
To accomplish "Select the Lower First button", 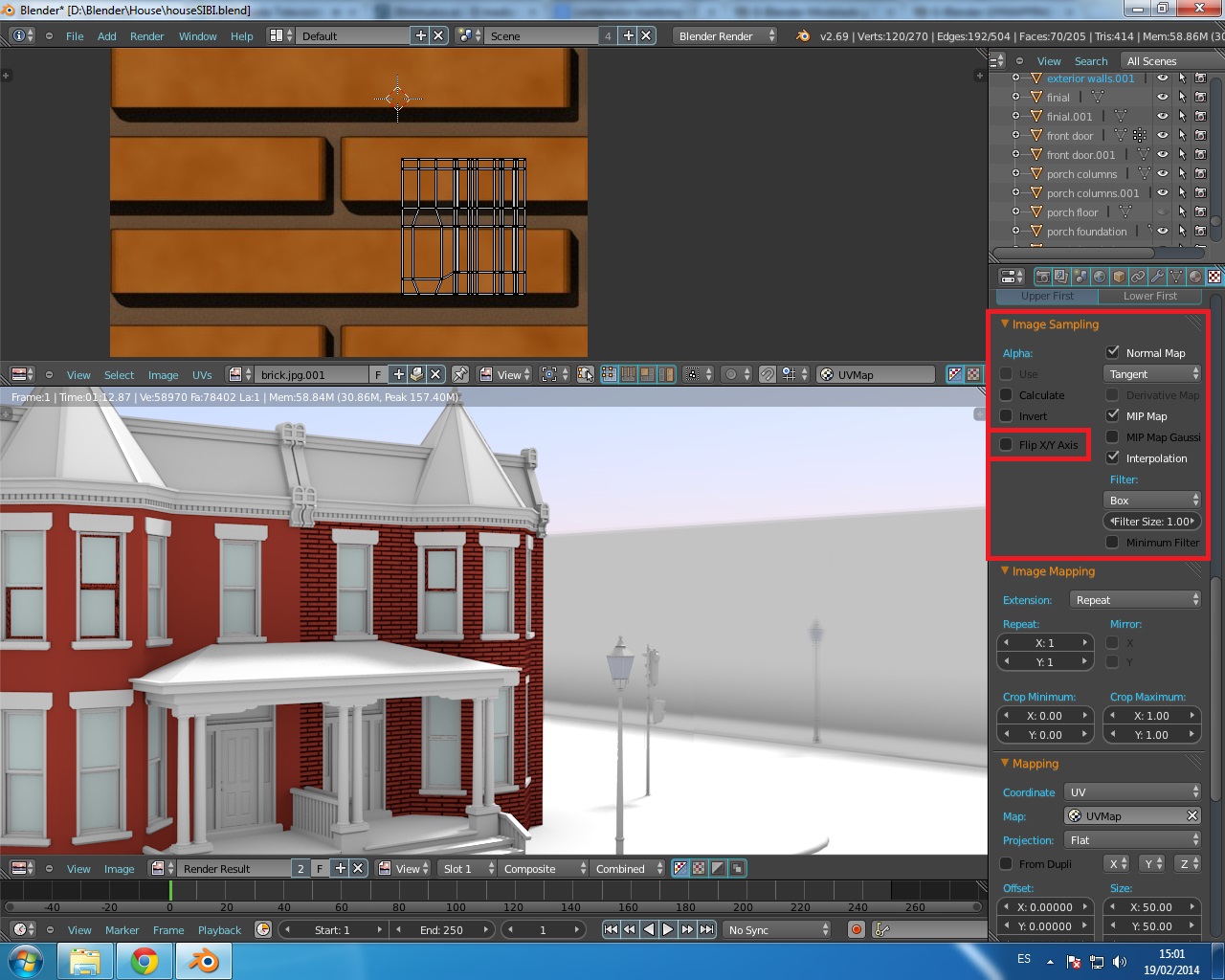I will [1150, 296].
